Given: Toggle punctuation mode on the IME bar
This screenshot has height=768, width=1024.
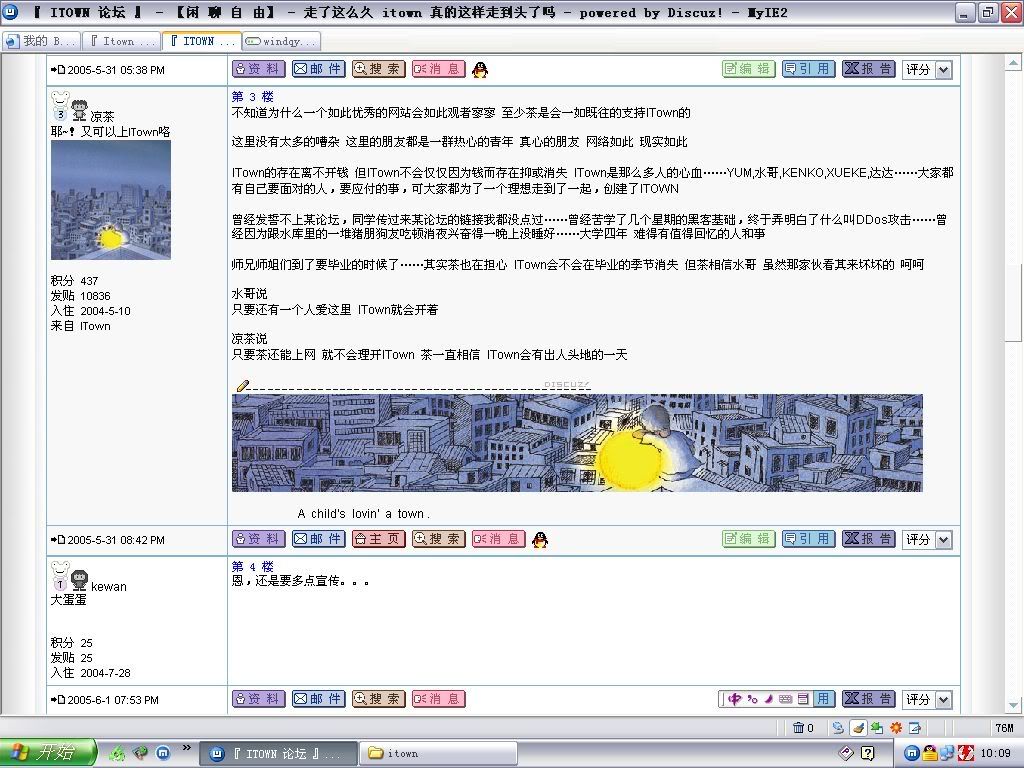Looking at the screenshot, I should coord(752,699).
